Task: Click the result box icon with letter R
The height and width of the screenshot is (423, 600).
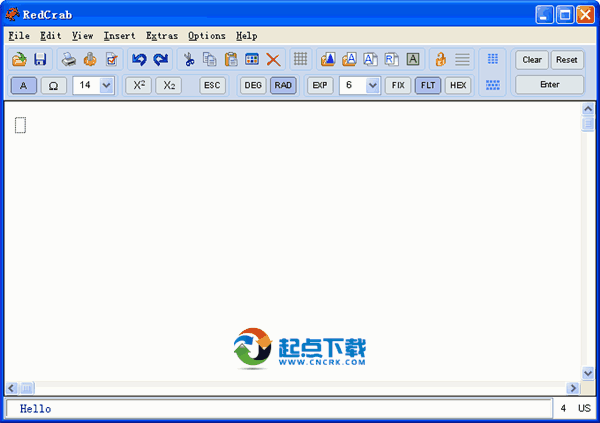Action: pyautogui.click(x=391, y=59)
